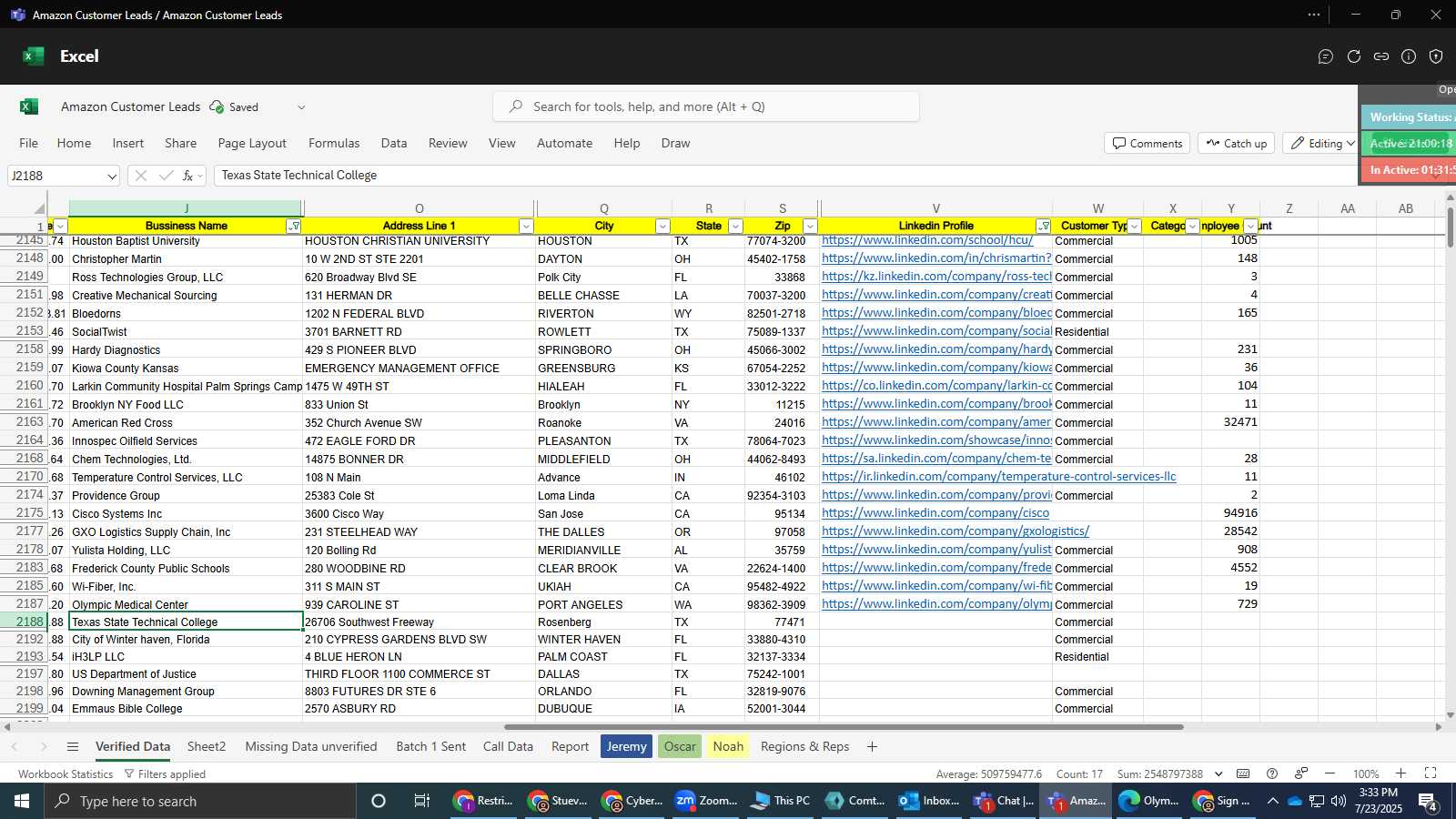Expand the Editing mode dropdown
Image resolution: width=1456 pixels, height=819 pixels.
(1350, 144)
